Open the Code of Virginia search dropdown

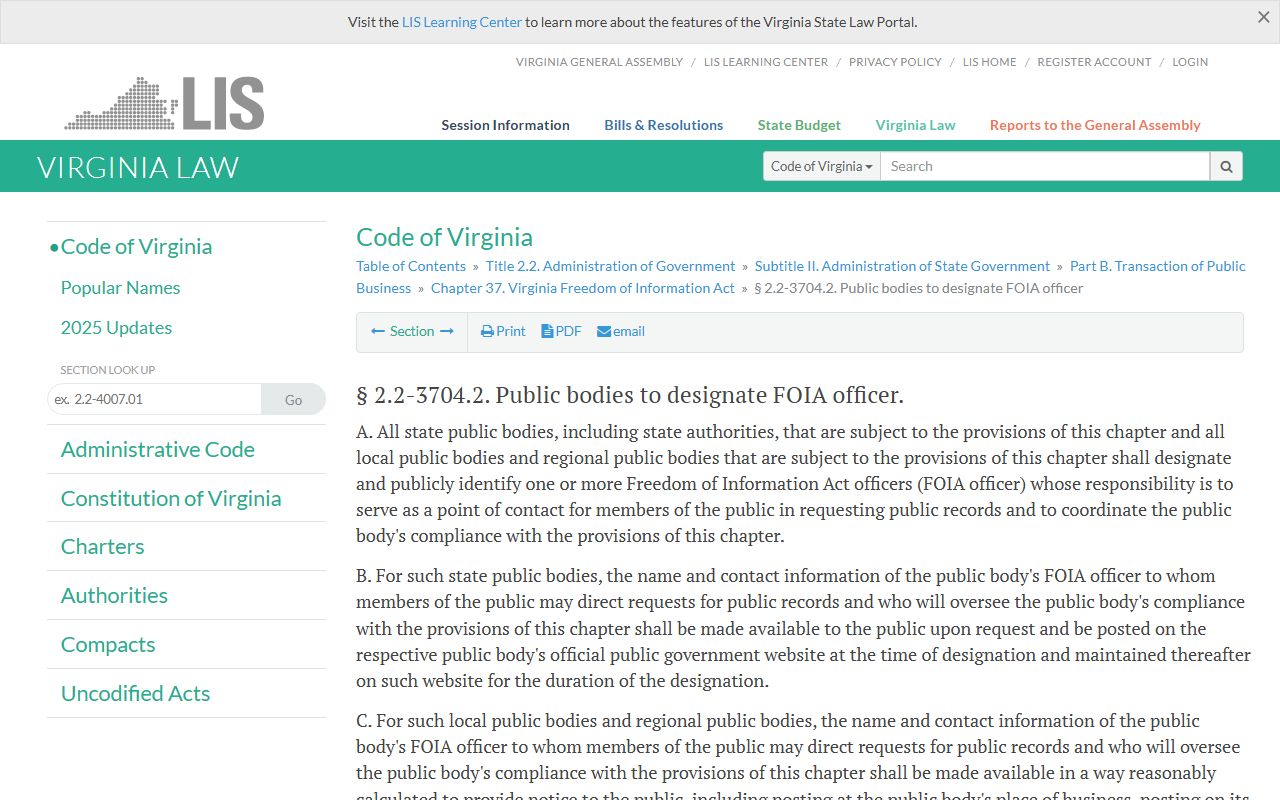(822, 166)
